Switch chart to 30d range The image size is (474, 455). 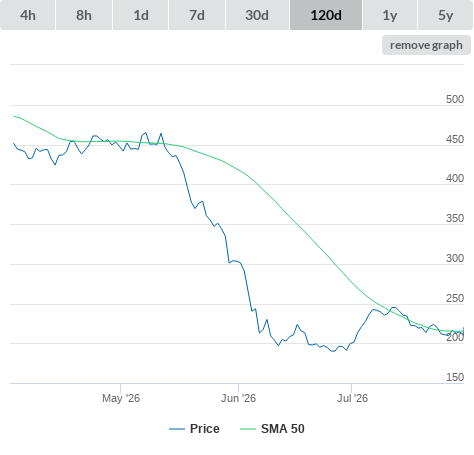[257, 15]
